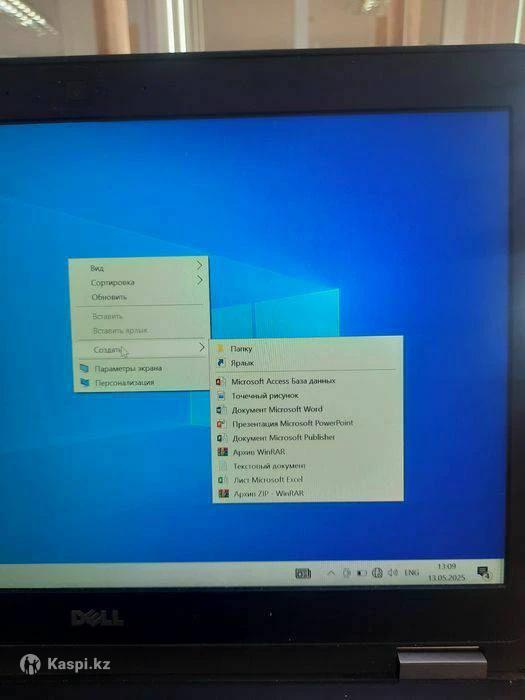Click the folder icon next to Папку
The width and height of the screenshot is (525, 700).
(x=221, y=349)
